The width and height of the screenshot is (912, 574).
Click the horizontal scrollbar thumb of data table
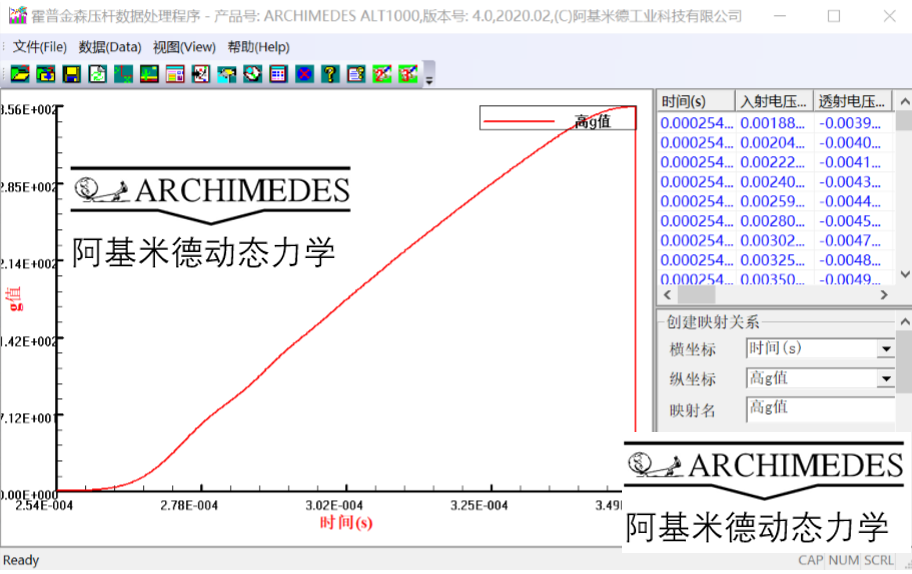696,295
